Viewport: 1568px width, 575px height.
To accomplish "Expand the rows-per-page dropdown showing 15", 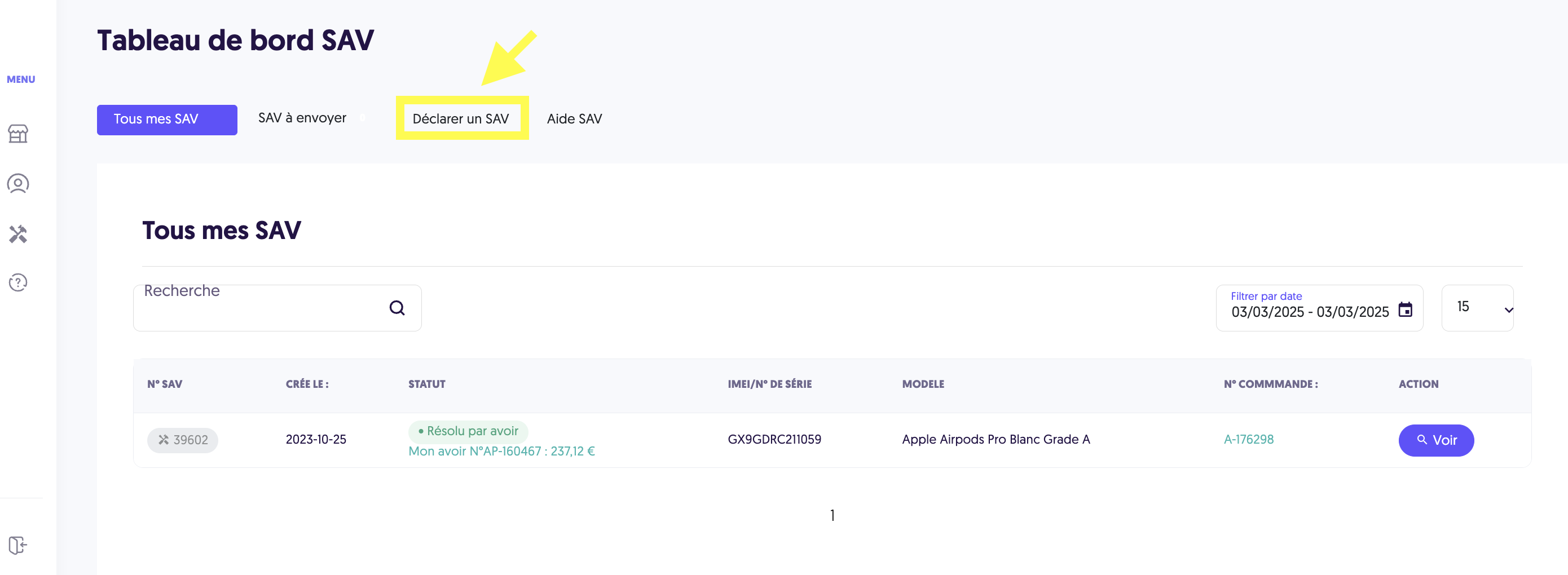I will pyautogui.click(x=1477, y=308).
